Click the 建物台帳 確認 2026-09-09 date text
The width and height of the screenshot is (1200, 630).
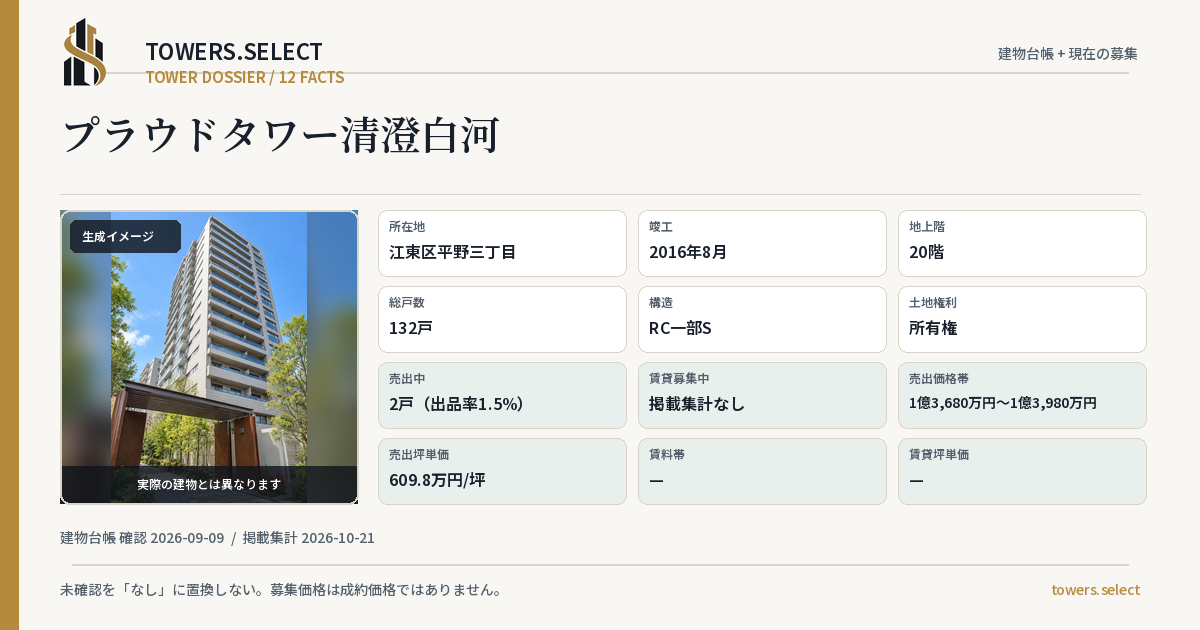(142, 538)
